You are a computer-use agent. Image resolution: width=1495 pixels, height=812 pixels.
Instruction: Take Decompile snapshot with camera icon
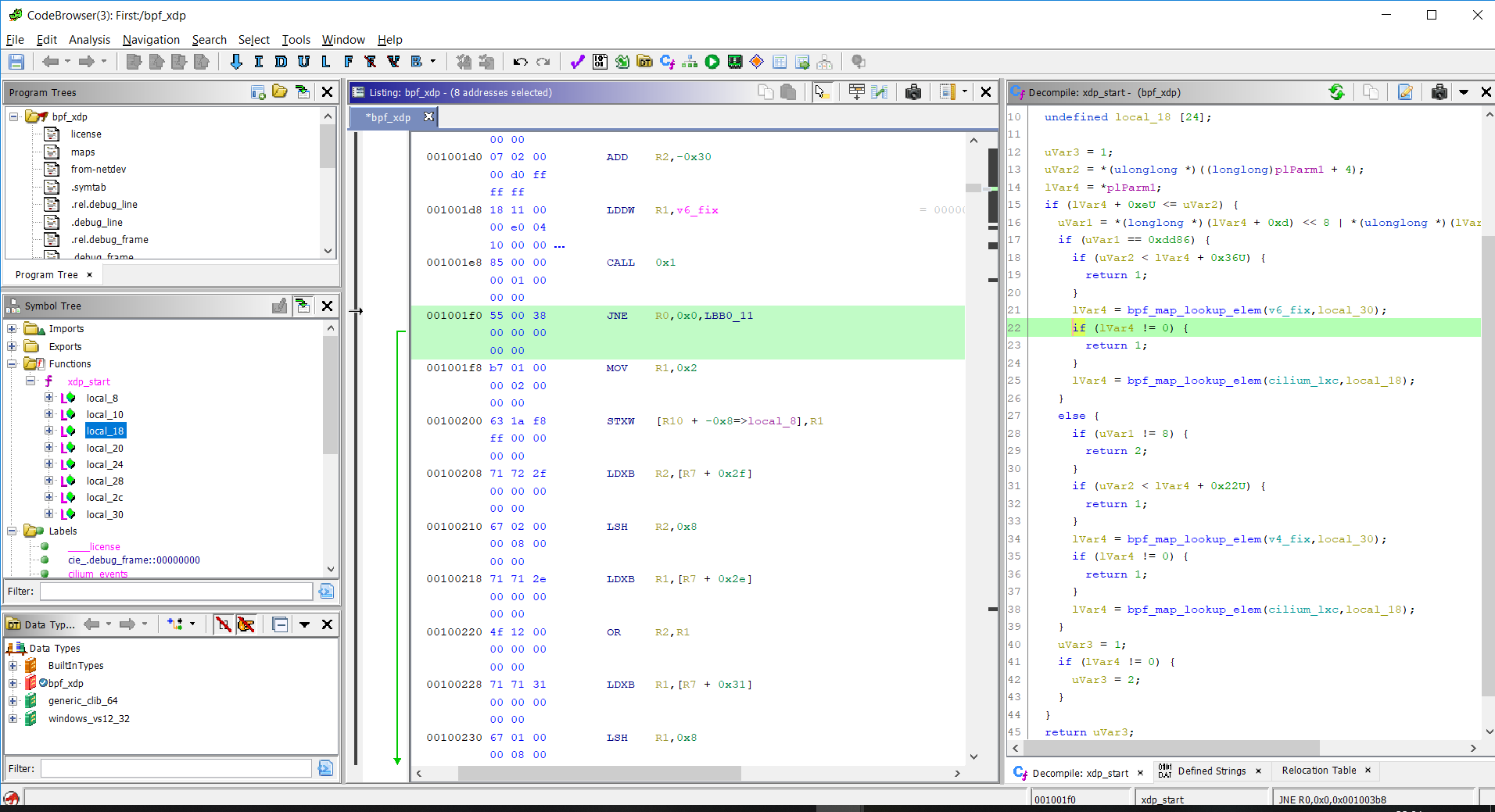[x=1439, y=92]
